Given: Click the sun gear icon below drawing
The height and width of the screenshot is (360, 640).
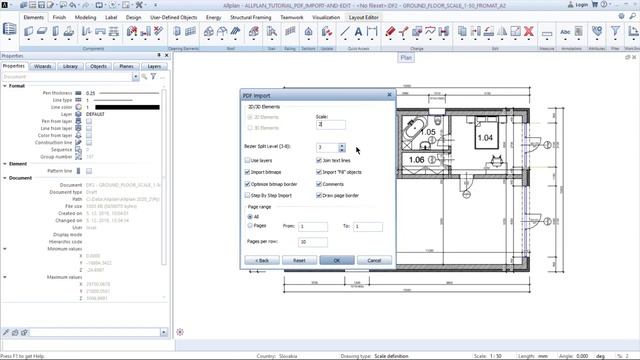Looking at the screenshot, I should 180,332.
